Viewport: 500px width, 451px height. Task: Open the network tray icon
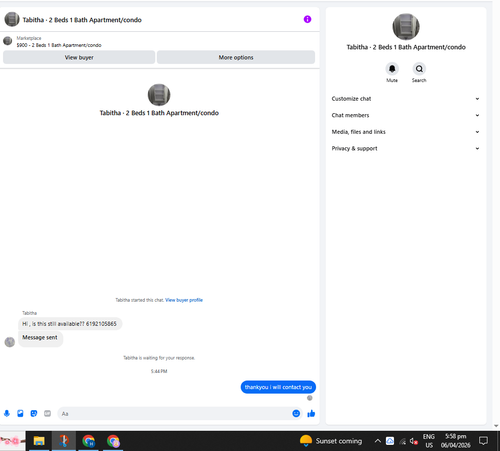[402, 441]
